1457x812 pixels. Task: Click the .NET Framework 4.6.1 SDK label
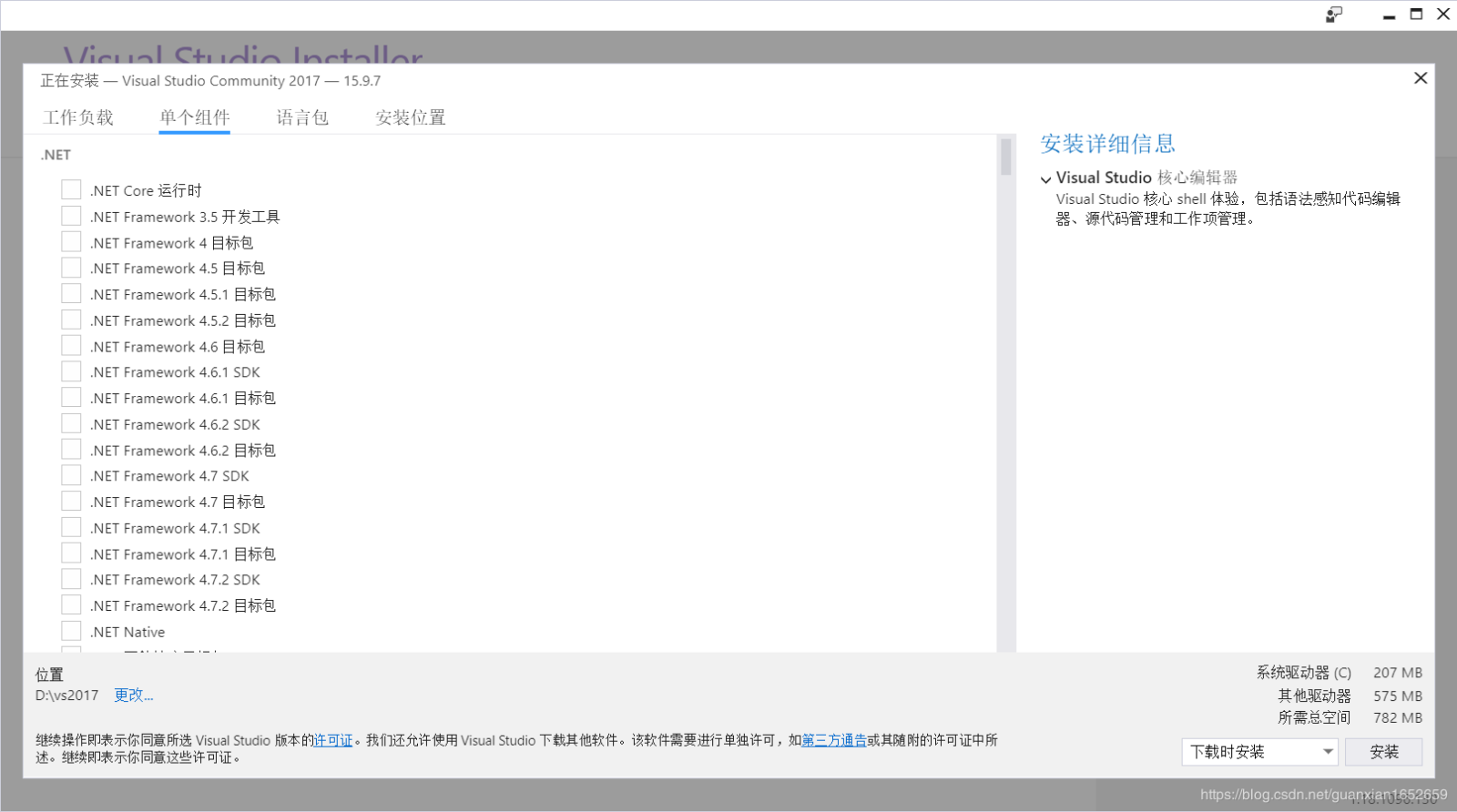click(175, 372)
